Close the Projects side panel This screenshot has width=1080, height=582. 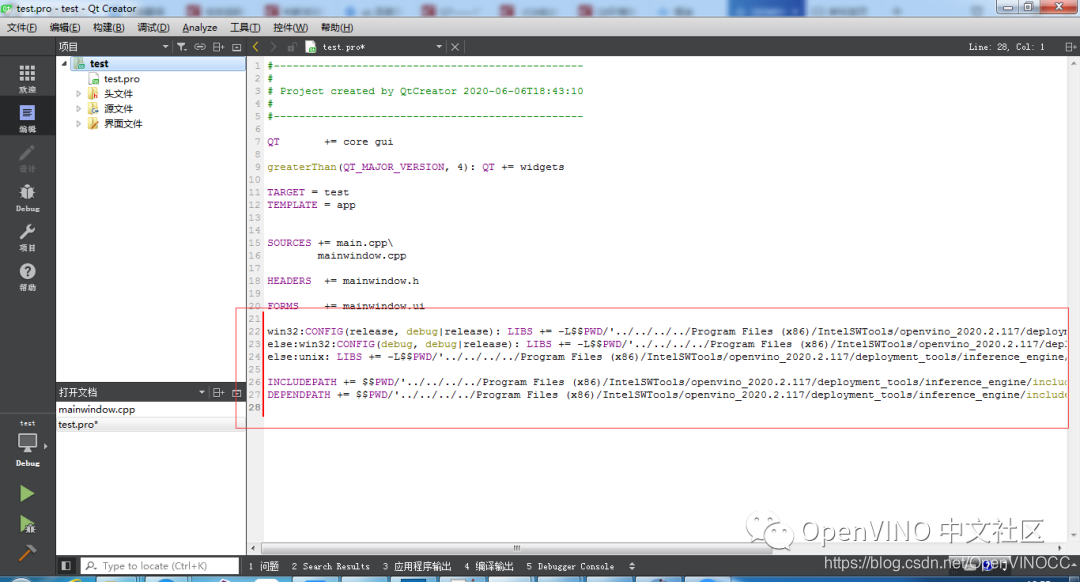click(236, 47)
